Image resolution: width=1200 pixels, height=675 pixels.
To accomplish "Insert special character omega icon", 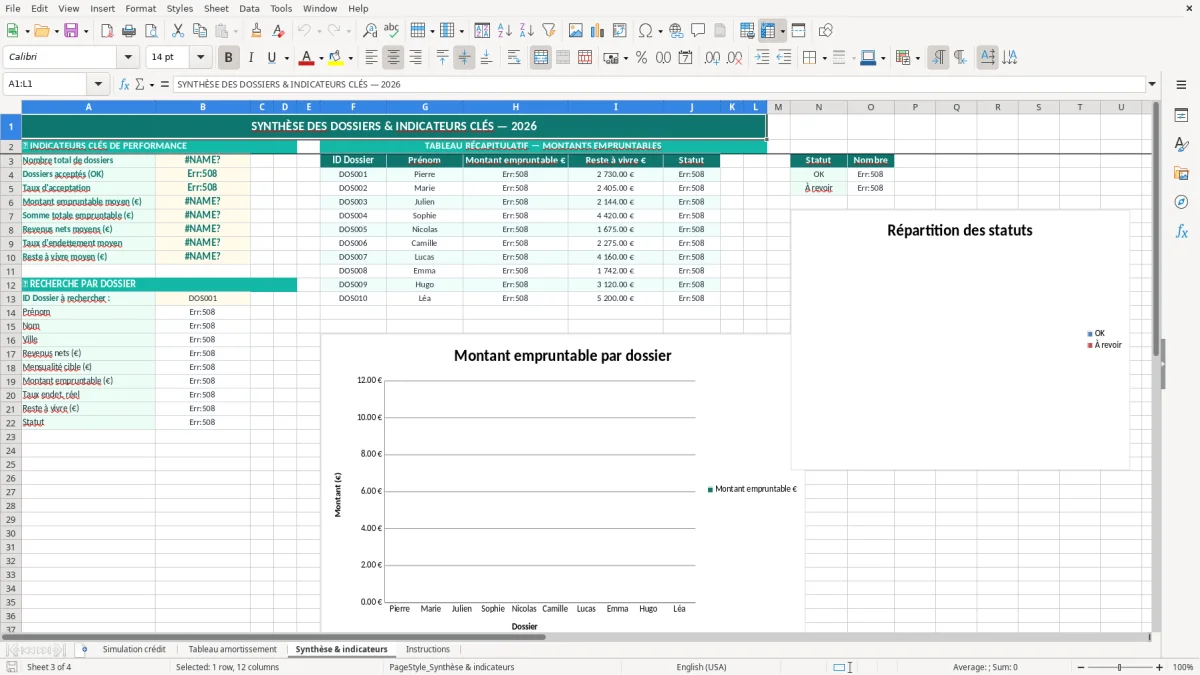I will [645, 31].
